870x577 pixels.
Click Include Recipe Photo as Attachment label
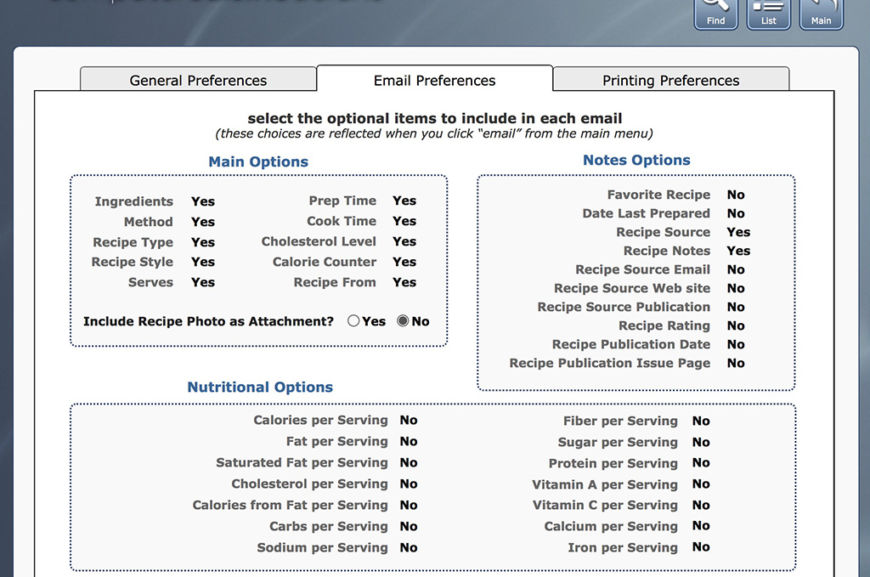(209, 321)
